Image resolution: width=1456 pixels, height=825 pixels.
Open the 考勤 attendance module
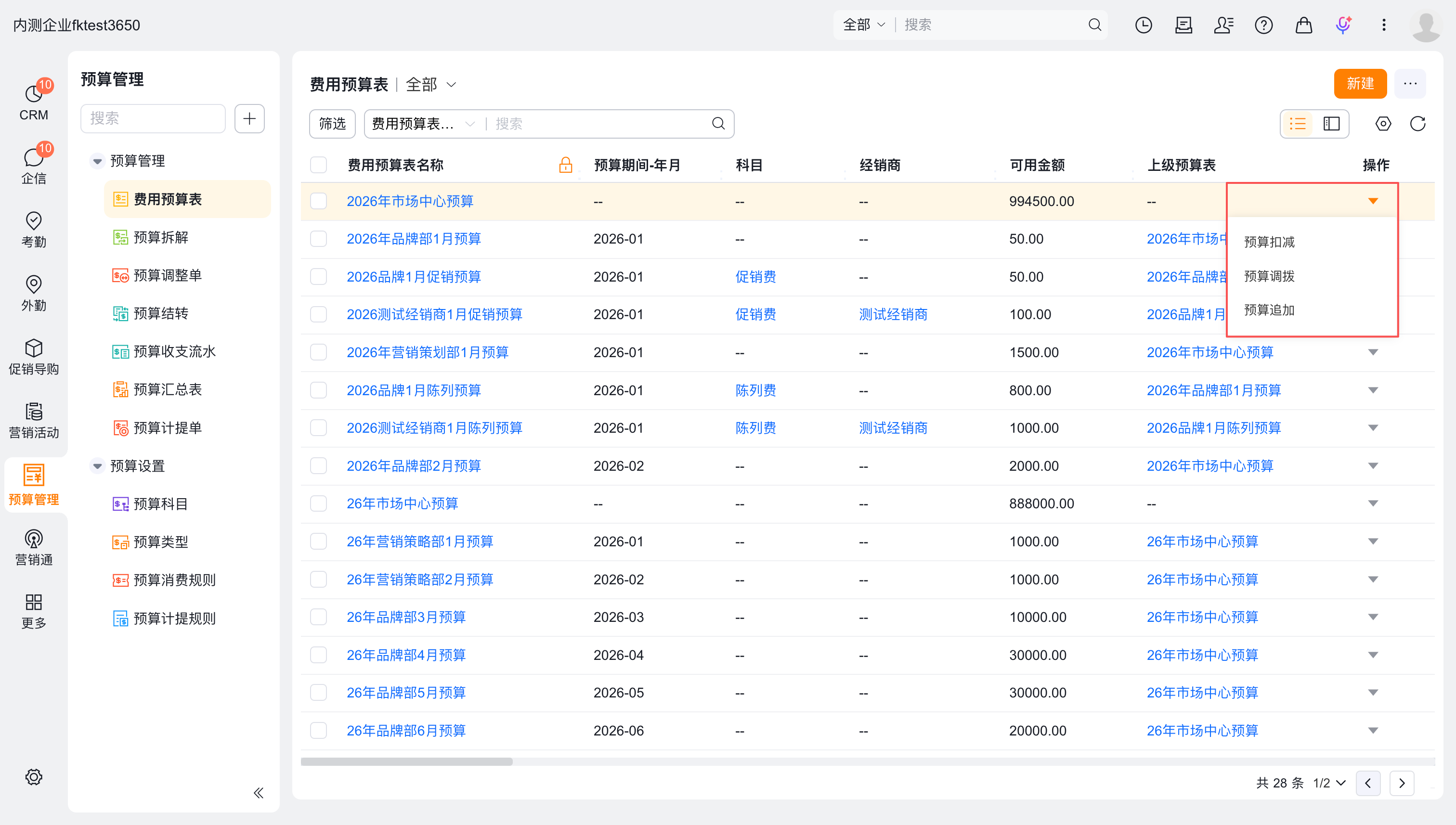pyautogui.click(x=33, y=230)
